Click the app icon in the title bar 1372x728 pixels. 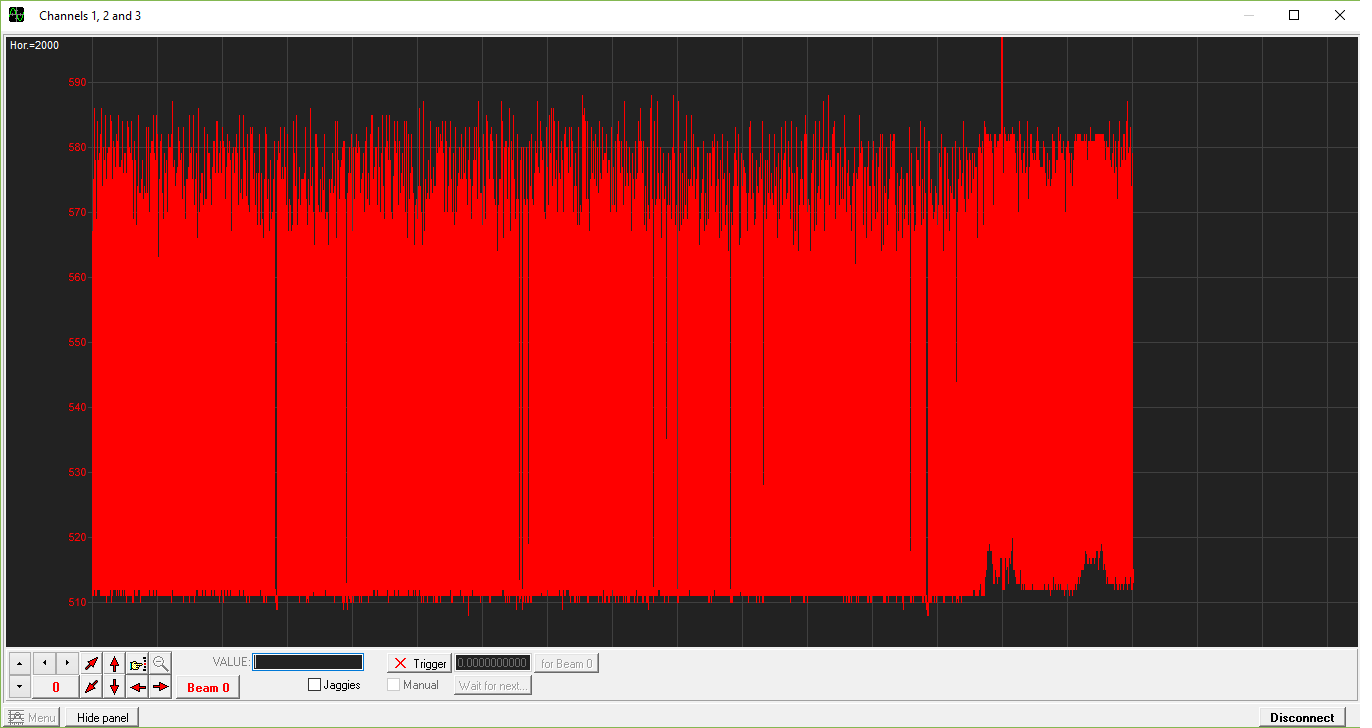point(17,15)
